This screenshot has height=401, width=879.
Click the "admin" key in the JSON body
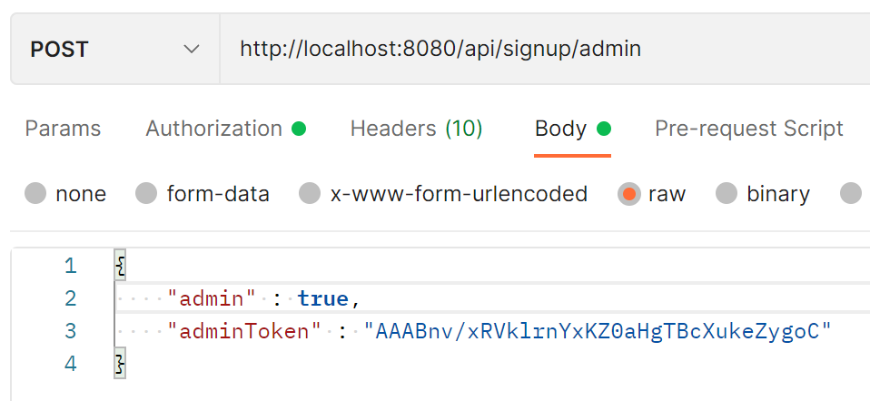[x=212, y=298]
